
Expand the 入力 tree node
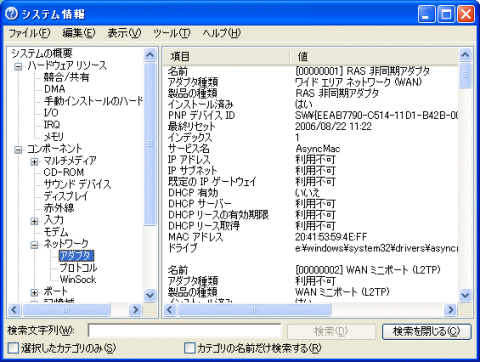coord(34,221)
